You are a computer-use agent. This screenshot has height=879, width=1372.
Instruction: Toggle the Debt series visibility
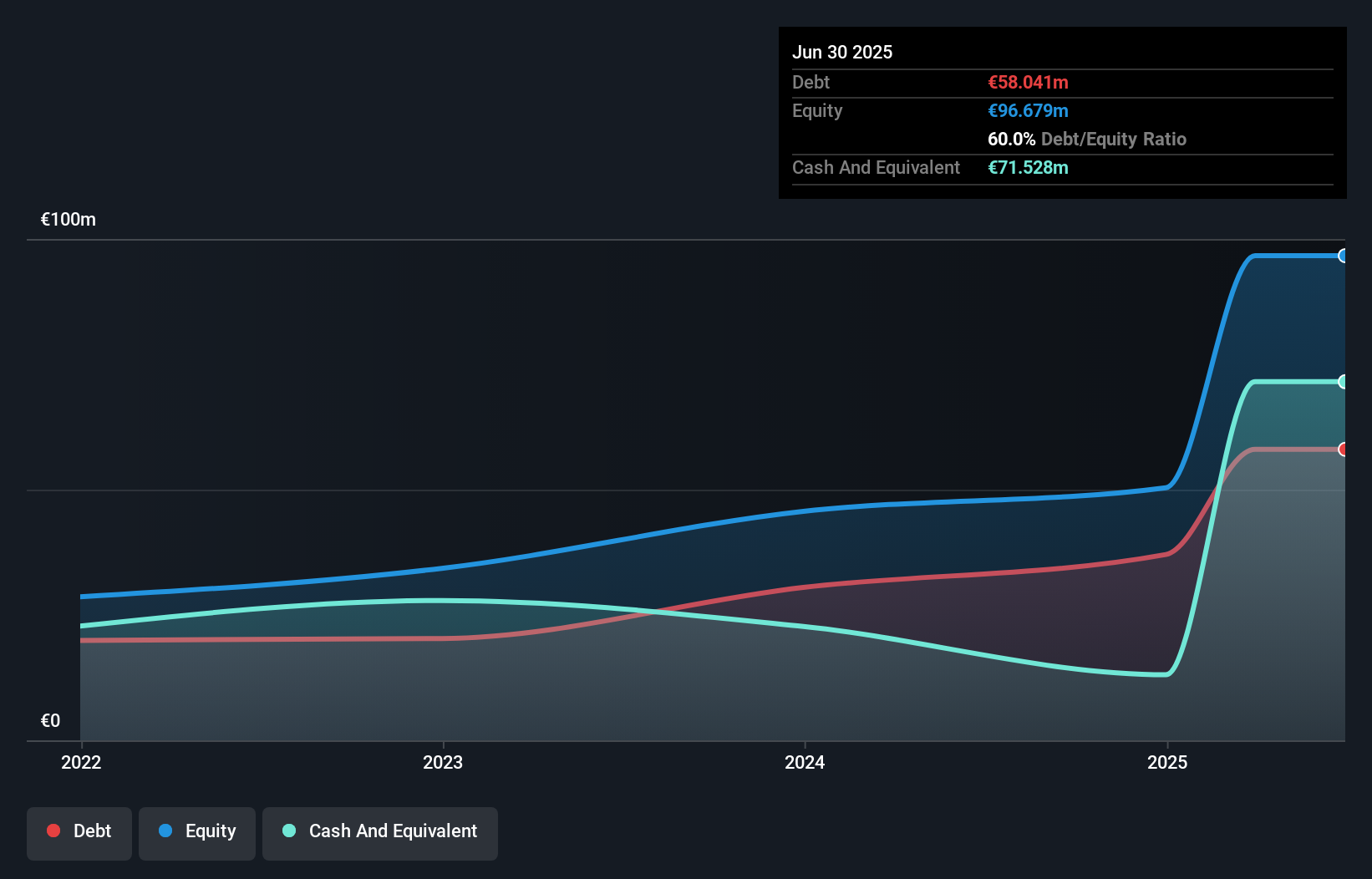tap(79, 831)
